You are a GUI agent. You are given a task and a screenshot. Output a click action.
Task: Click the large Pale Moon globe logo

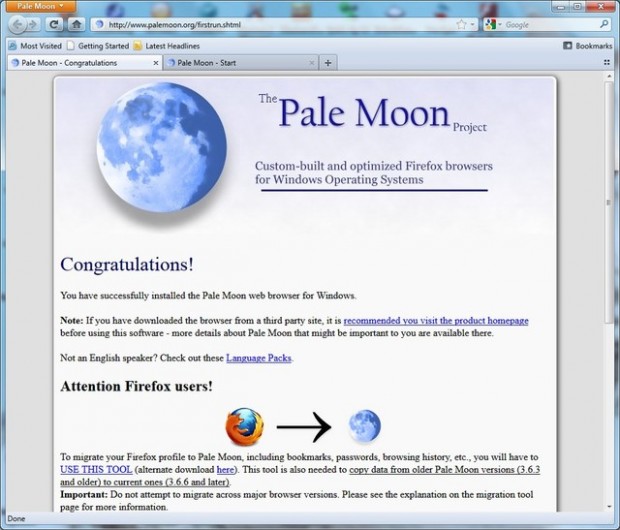162,147
